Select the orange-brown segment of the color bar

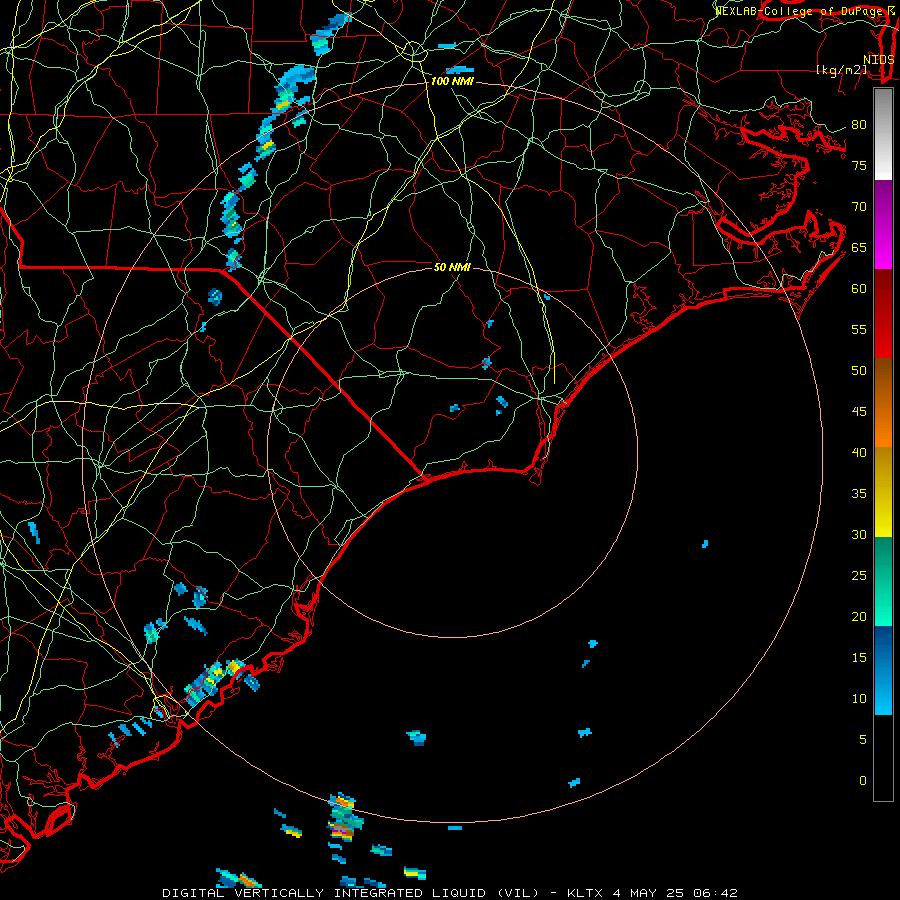883,402
